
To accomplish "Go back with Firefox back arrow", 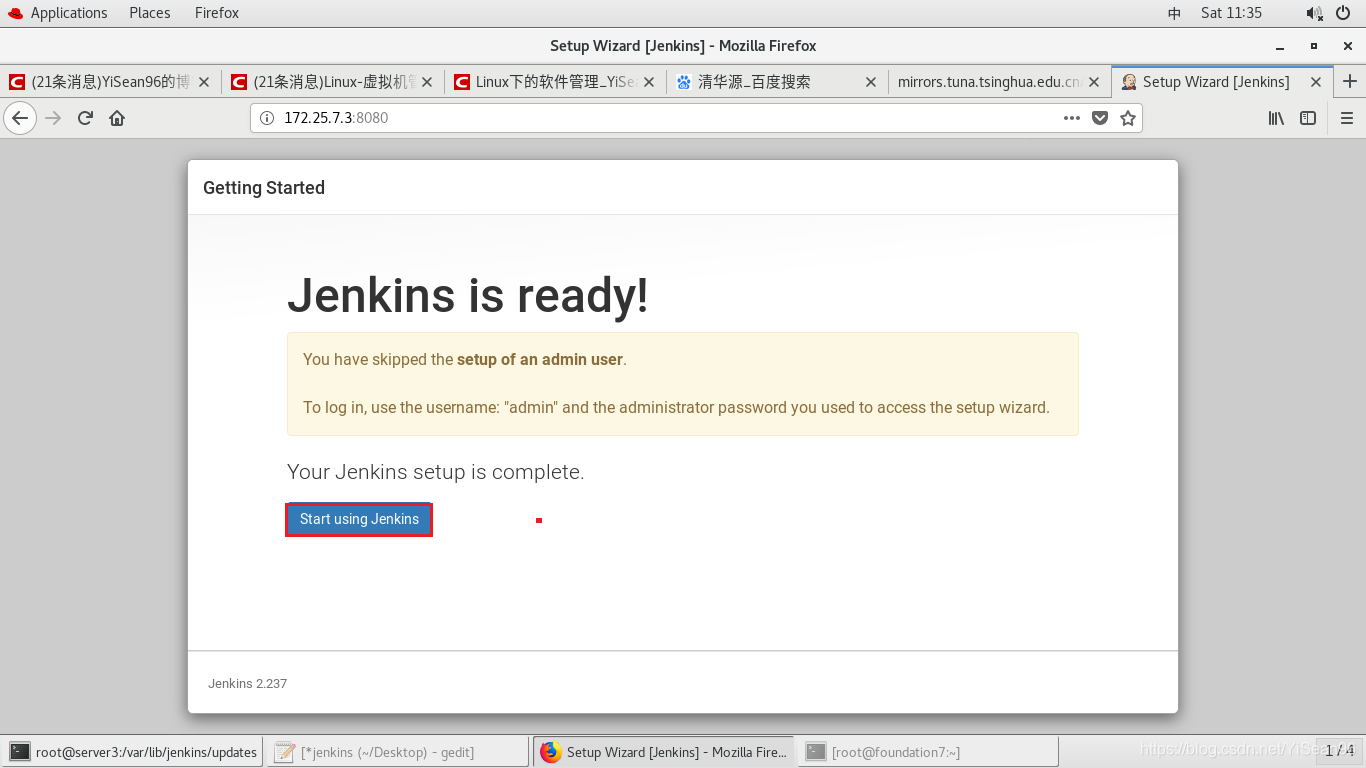I will point(20,118).
